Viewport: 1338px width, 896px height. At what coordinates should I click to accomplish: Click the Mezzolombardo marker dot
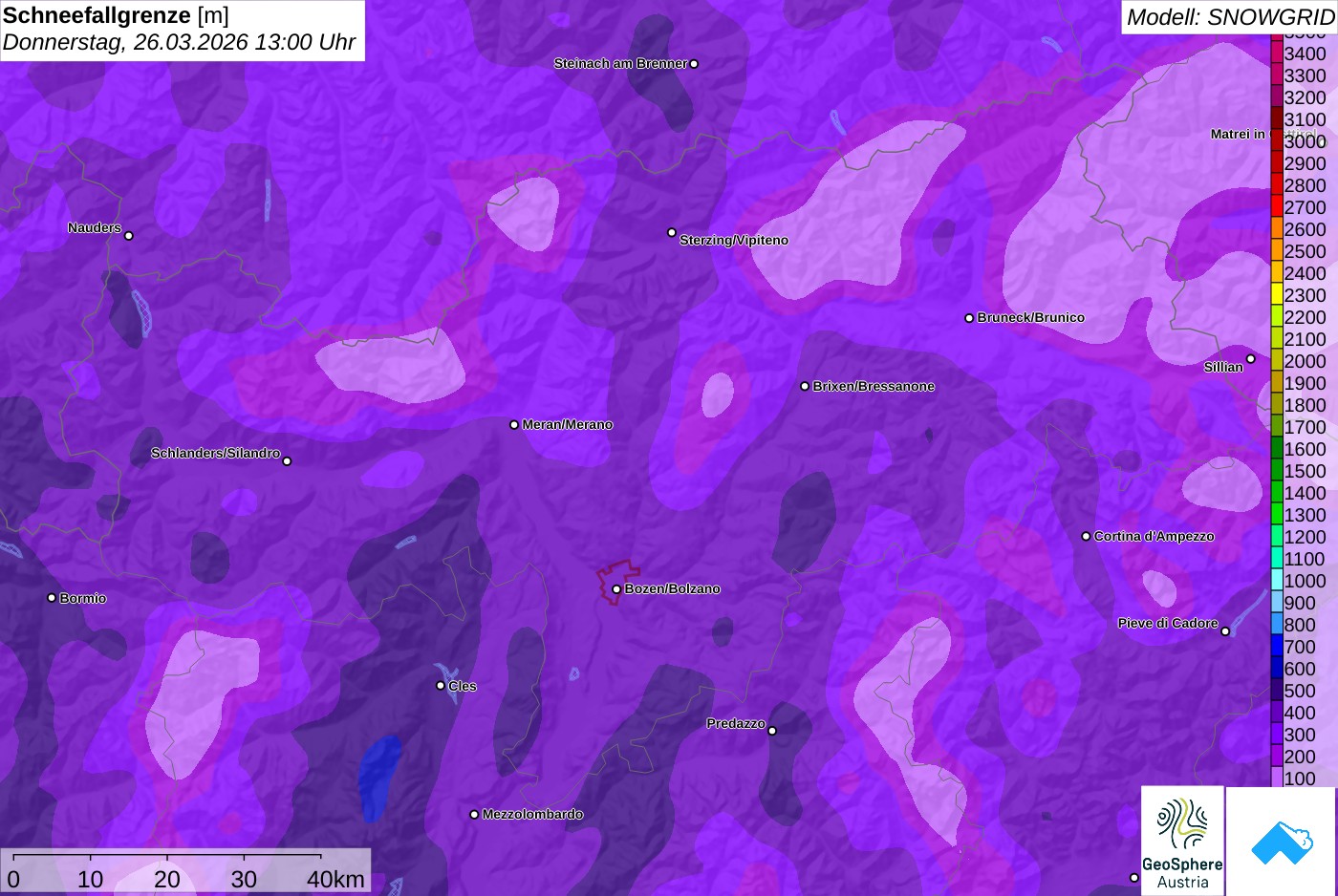[x=474, y=815]
